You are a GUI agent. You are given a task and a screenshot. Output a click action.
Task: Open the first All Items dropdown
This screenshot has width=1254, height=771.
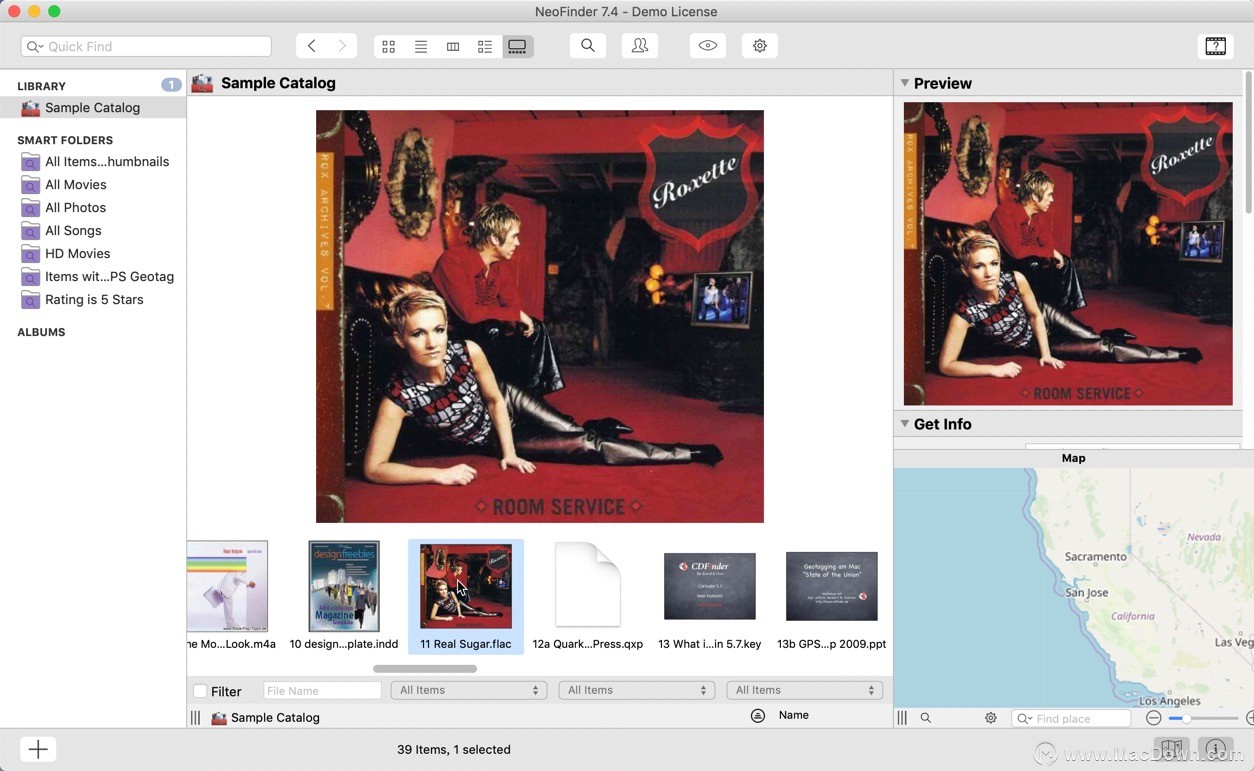[469, 690]
